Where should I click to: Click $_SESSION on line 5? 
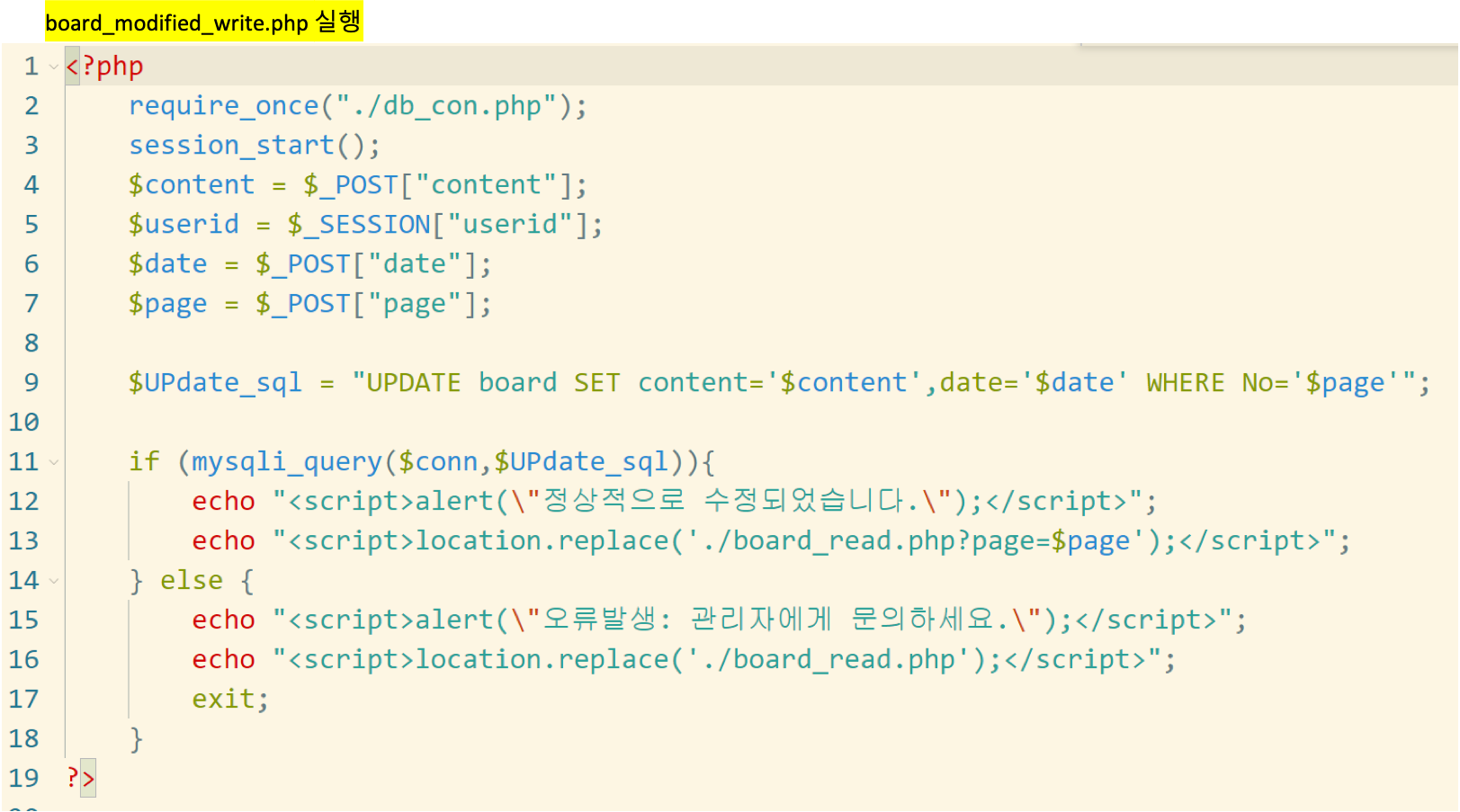[x=359, y=225]
